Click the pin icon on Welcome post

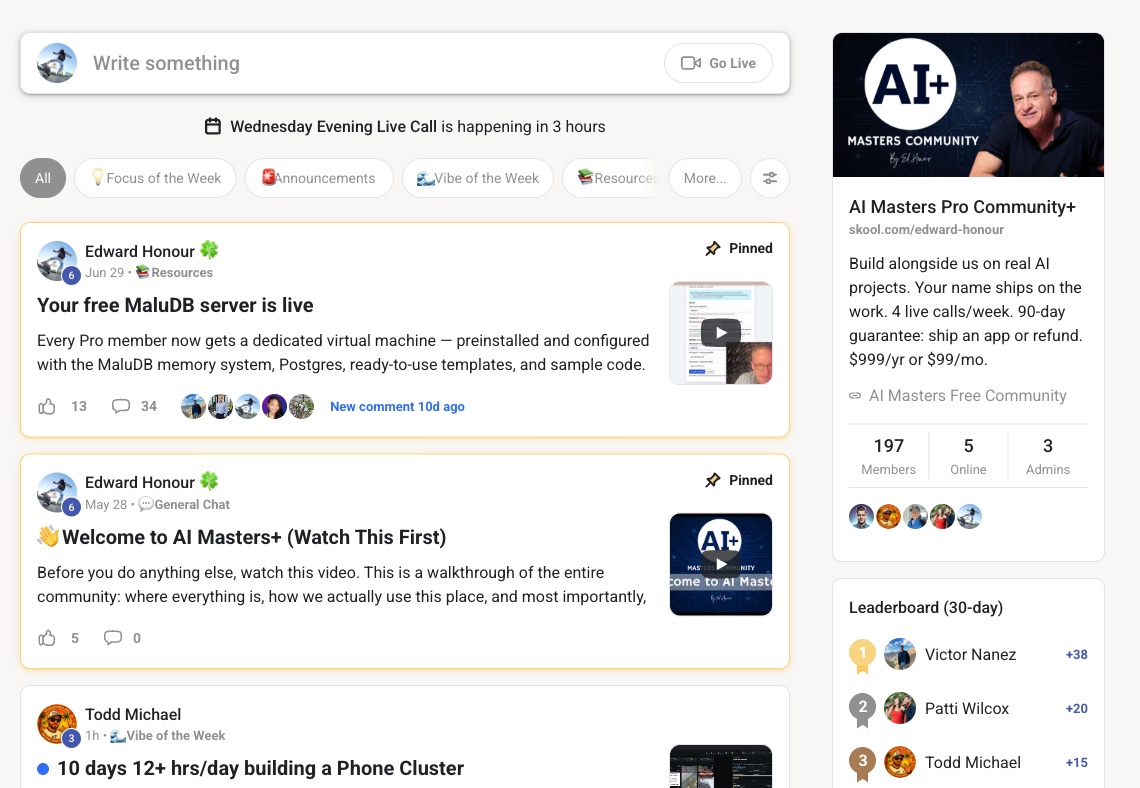pos(713,481)
